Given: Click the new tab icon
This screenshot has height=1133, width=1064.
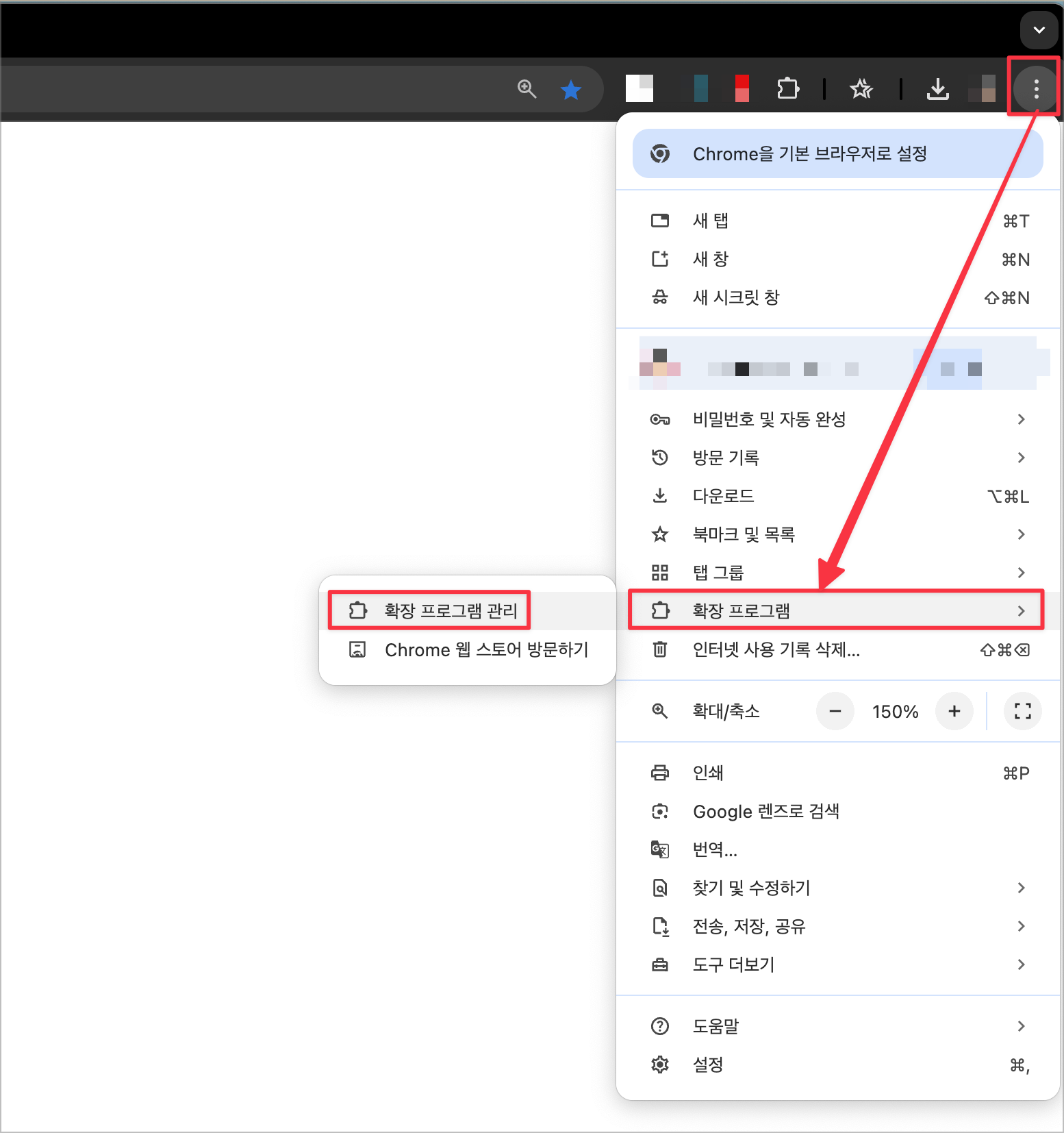Looking at the screenshot, I should (x=659, y=221).
